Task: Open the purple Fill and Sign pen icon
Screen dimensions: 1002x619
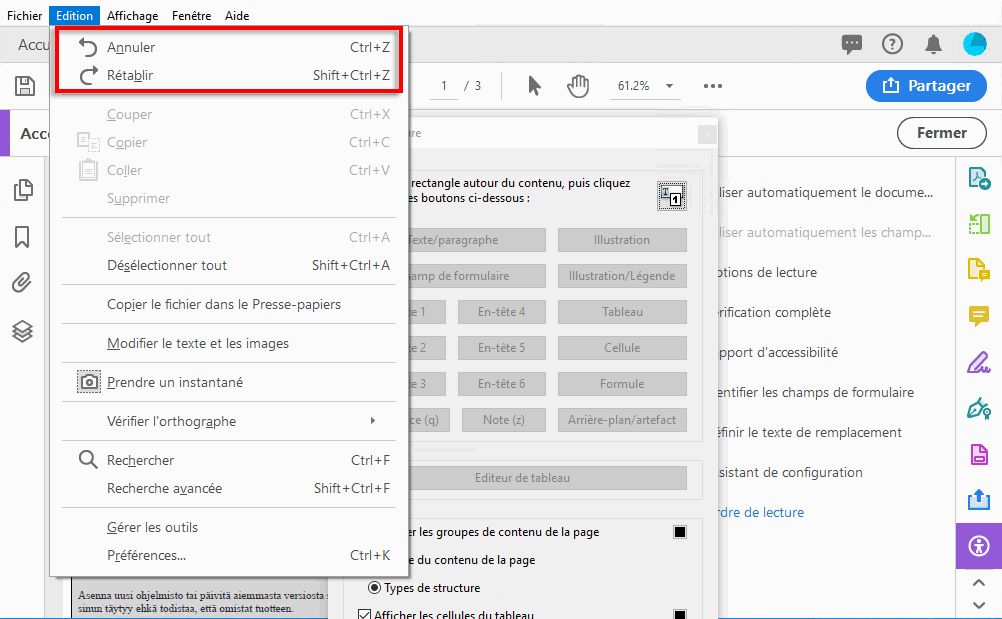Action: pyautogui.click(x=979, y=362)
